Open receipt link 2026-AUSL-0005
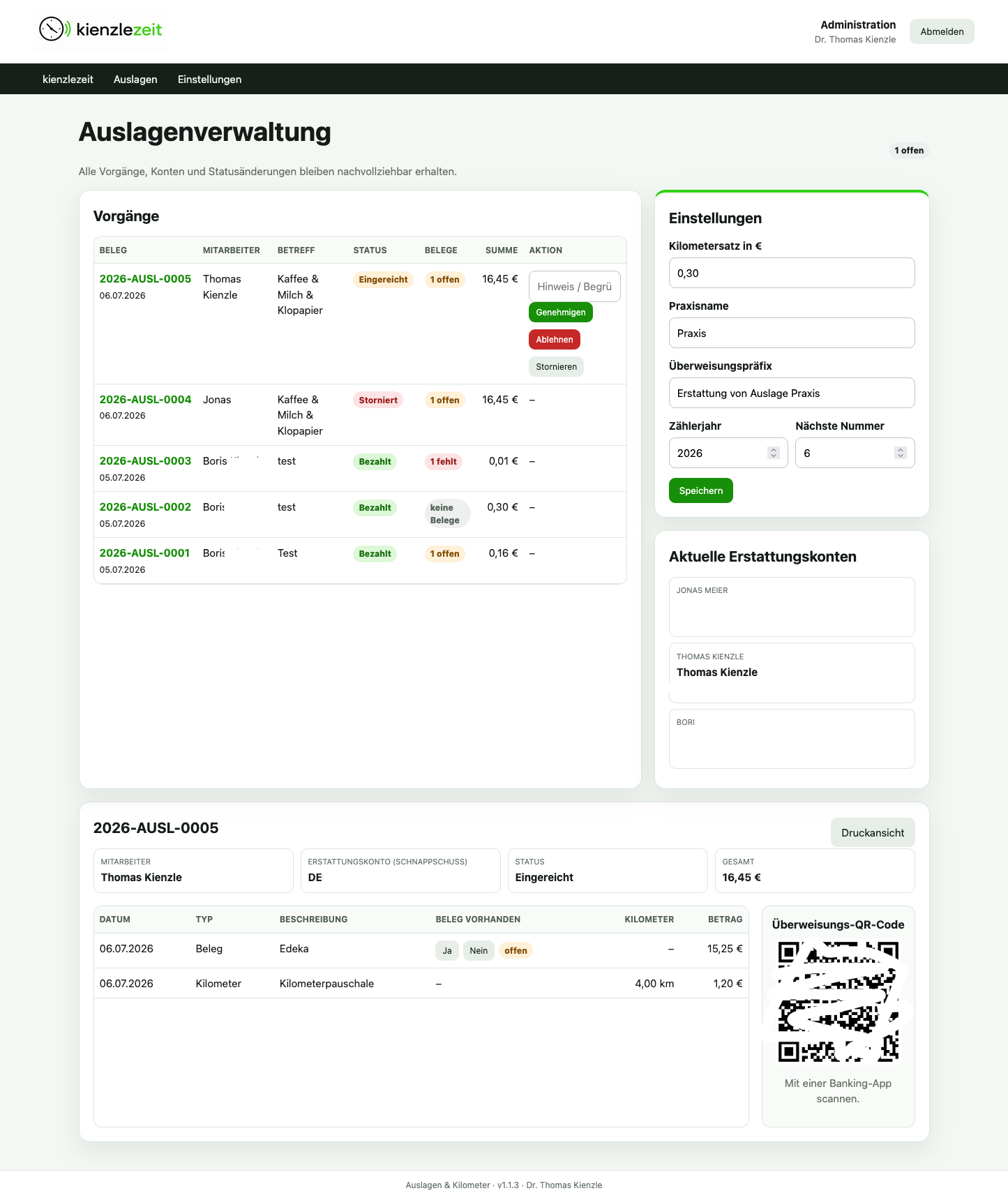The width and height of the screenshot is (1008, 1200). [145, 279]
